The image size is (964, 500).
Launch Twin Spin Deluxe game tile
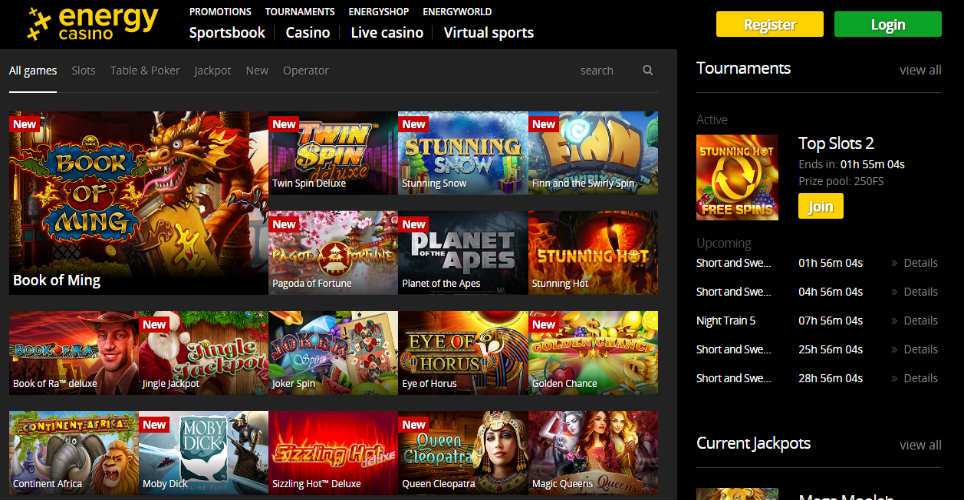coord(333,152)
